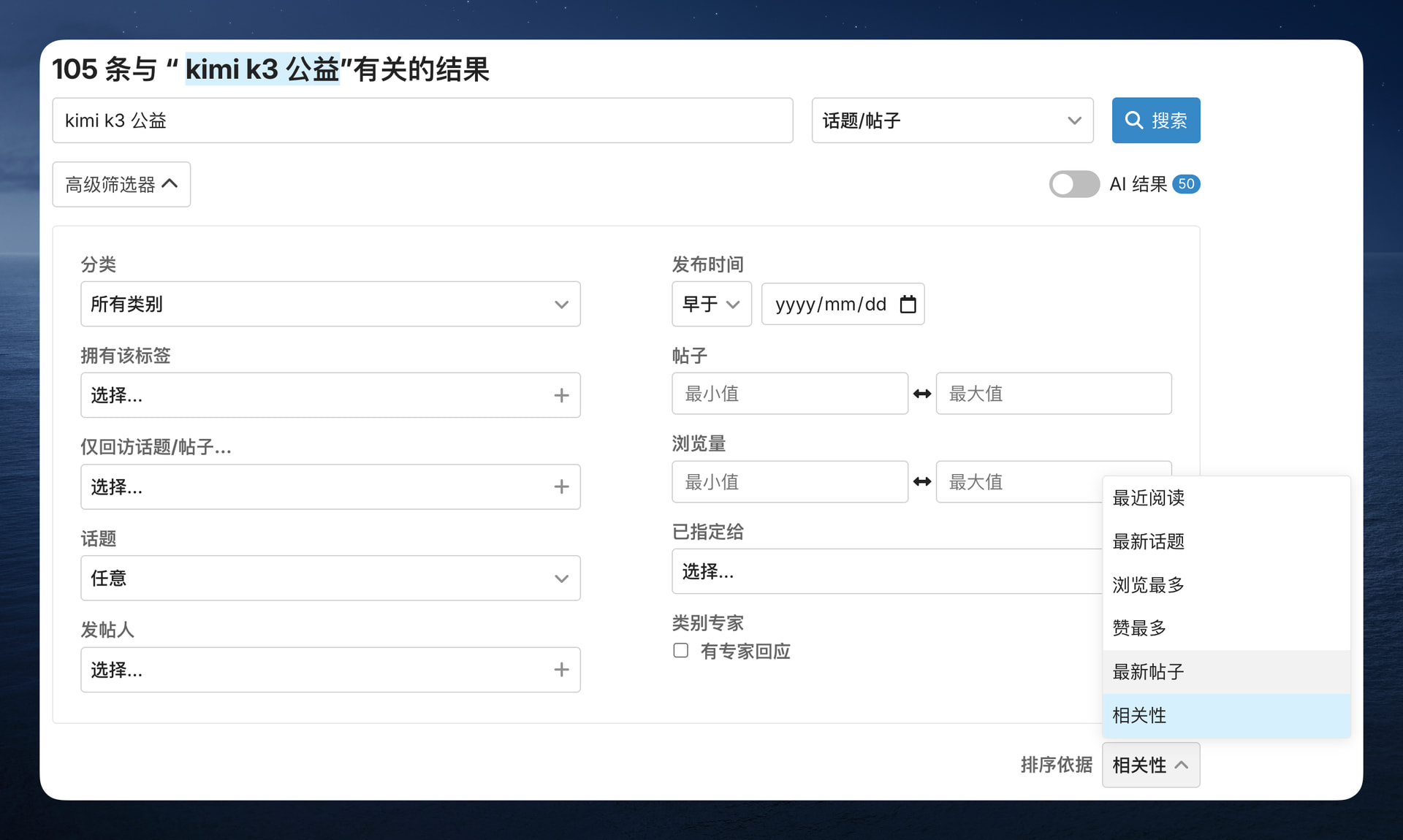Click the 浏览量 最小值 minimum field
The height and width of the screenshot is (840, 1403).
coord(790,481)
